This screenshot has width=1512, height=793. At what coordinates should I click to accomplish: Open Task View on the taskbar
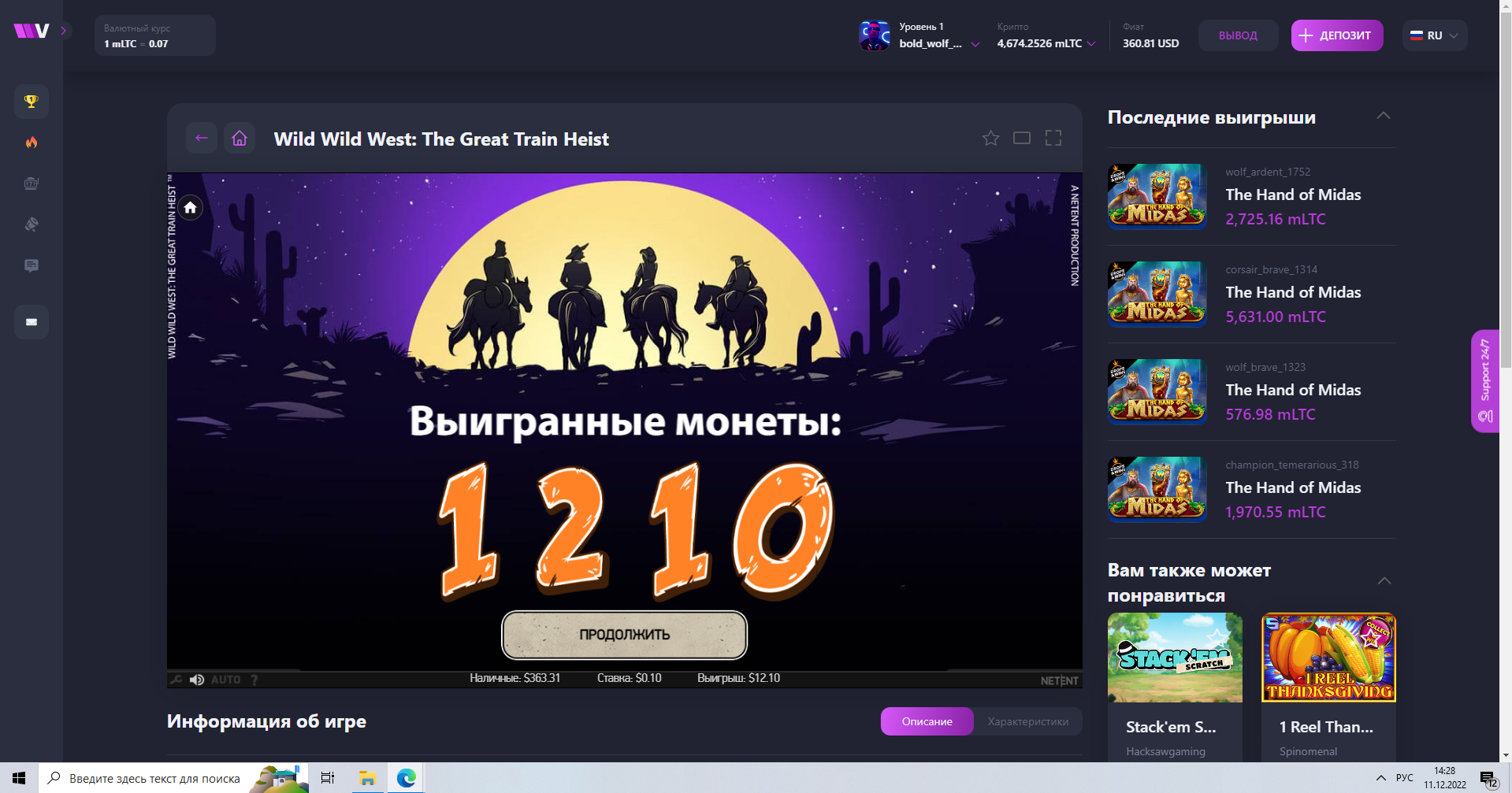(328, 778)
